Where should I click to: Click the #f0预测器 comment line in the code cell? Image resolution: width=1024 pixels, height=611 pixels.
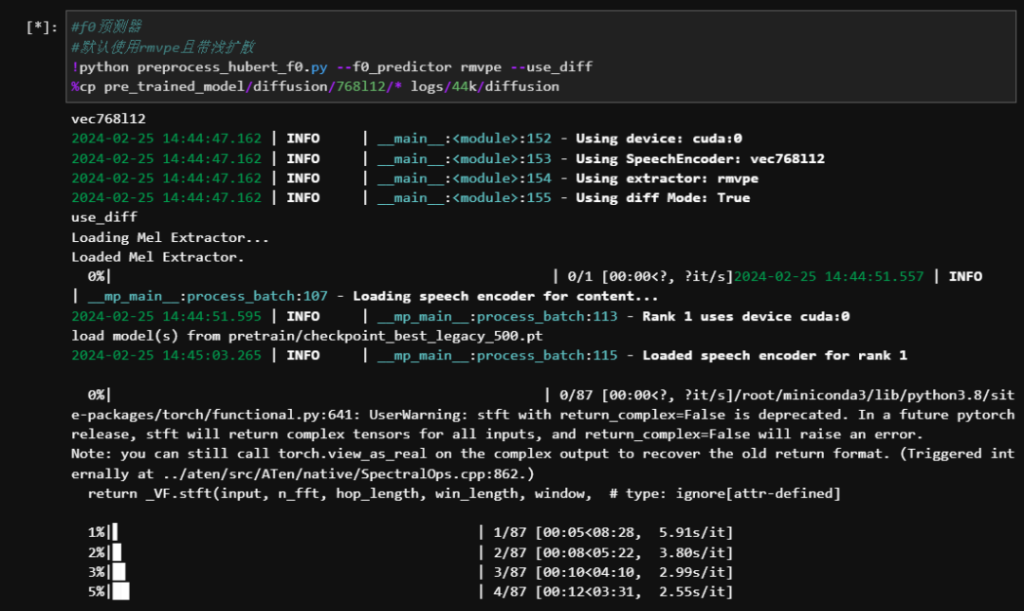(108, 28)
